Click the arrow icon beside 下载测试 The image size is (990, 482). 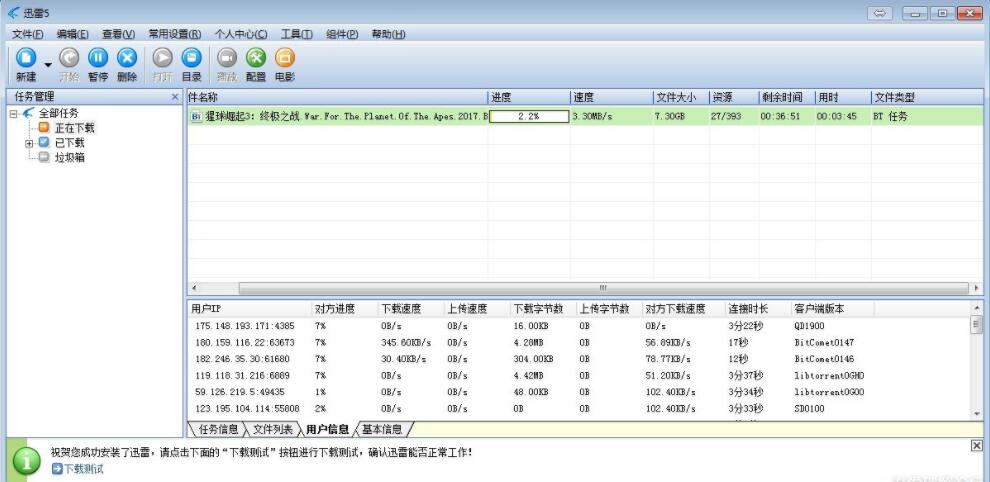click(57, 469)
